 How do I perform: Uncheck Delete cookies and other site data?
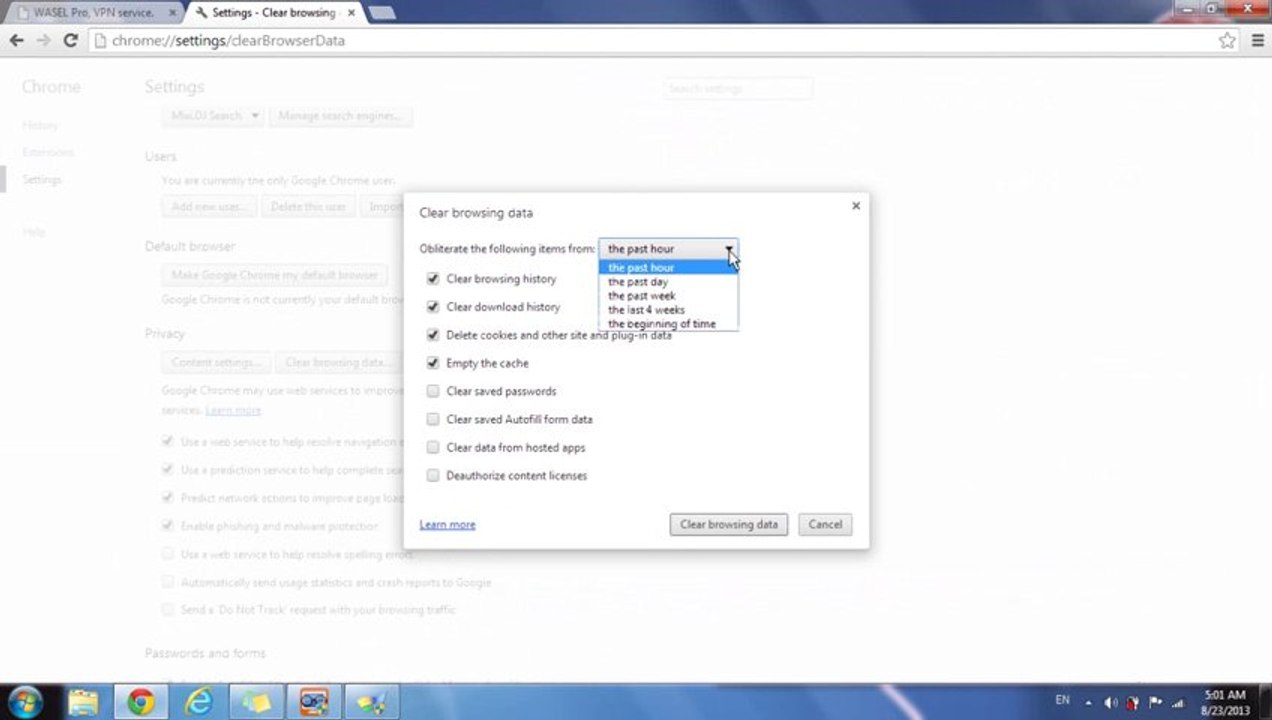click(x=433, y=335)
